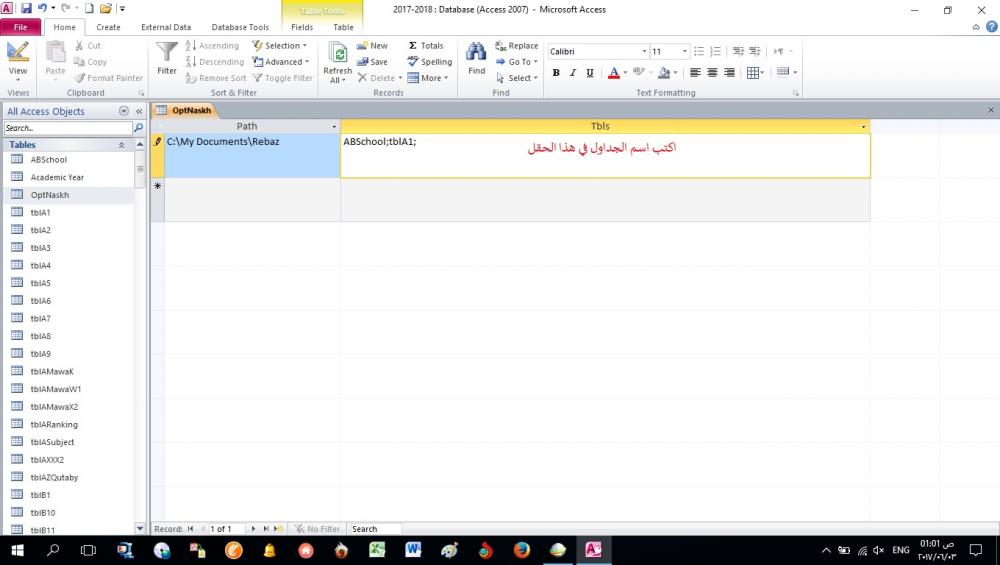The image size is (1000, 565).
Task: Open All Access Objects pane menu
Action: pyautogui.click(x=124, y=111)
